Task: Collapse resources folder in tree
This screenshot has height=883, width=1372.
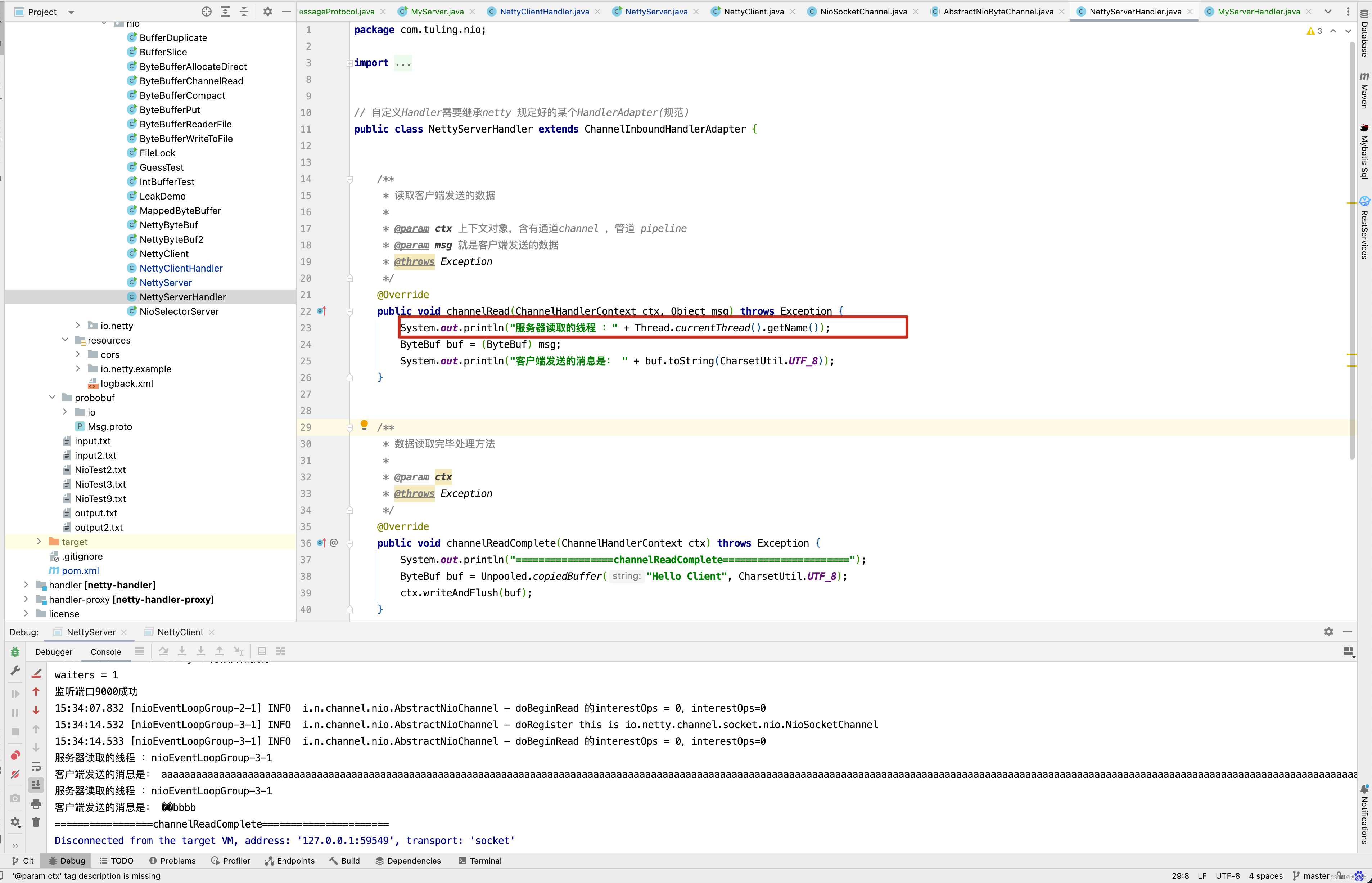Action: (65, 340)
